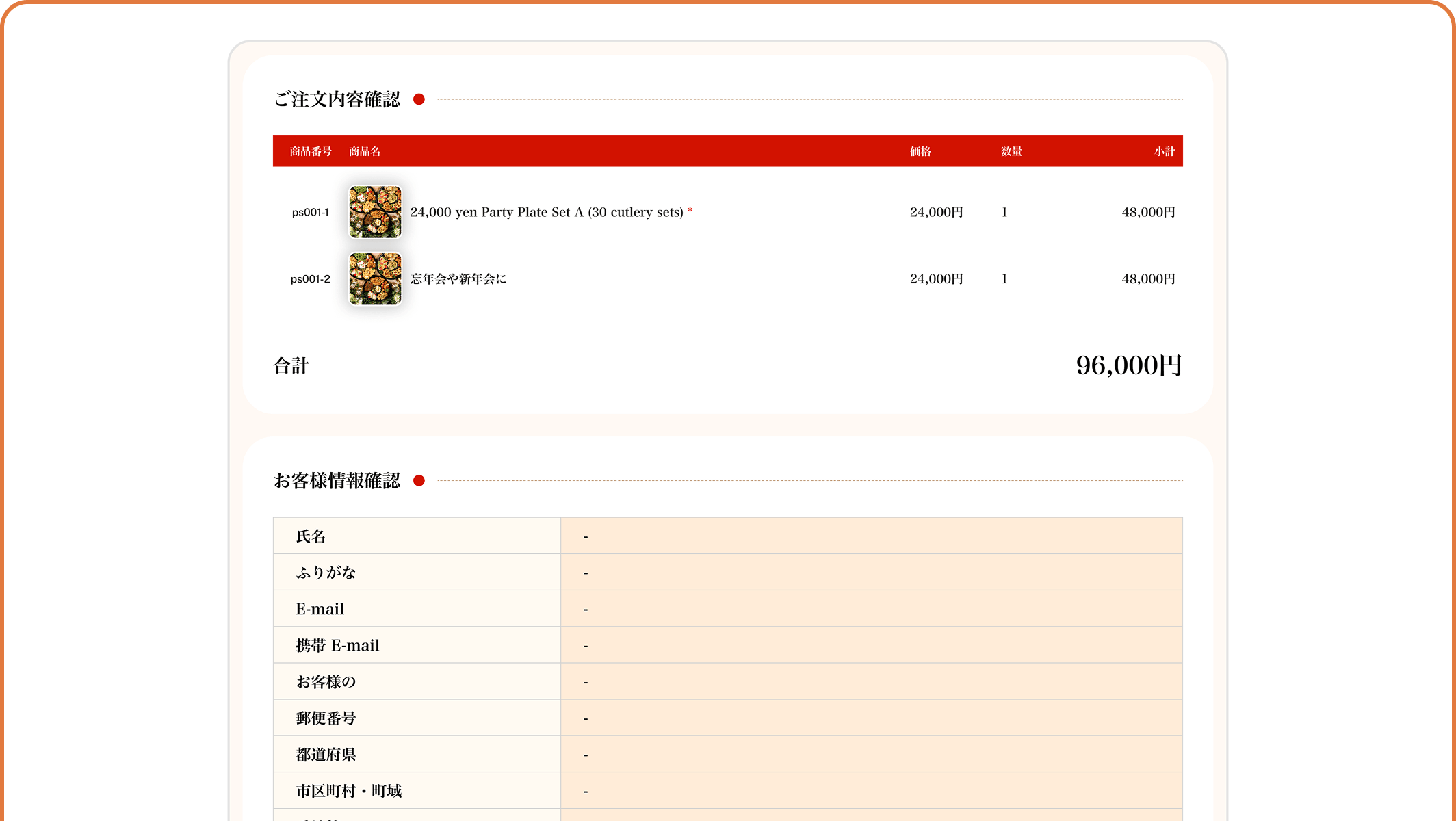Viewport: 1456px width, 821px height.
Task: Click the お客様情報確認 section heading
Action: click(x=337, y=481)
